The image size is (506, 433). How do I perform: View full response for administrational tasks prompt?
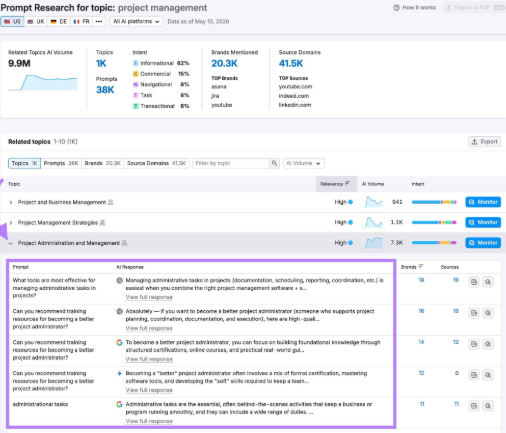click(149, 421)
